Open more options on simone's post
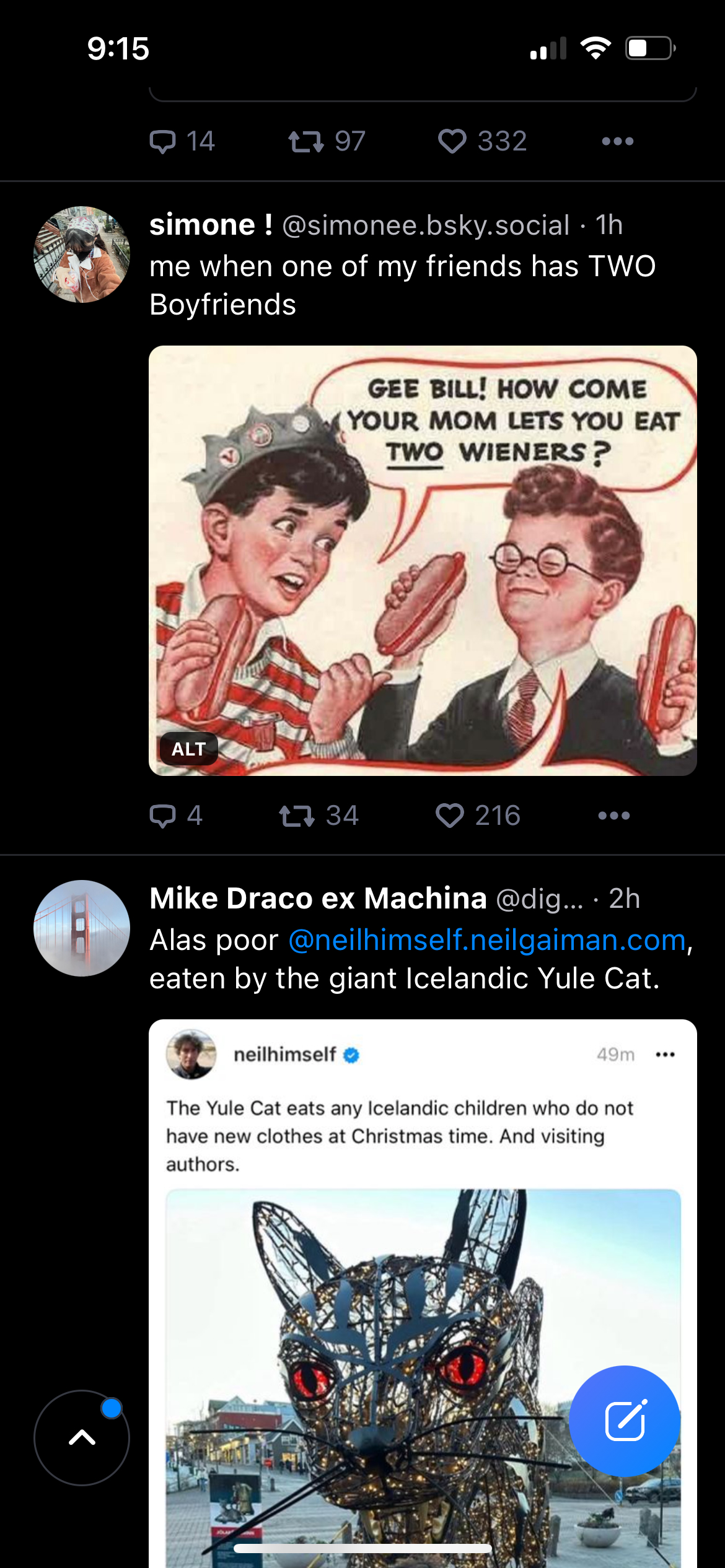Viewport: 725px width, 1568px height. tap(613, 816)
